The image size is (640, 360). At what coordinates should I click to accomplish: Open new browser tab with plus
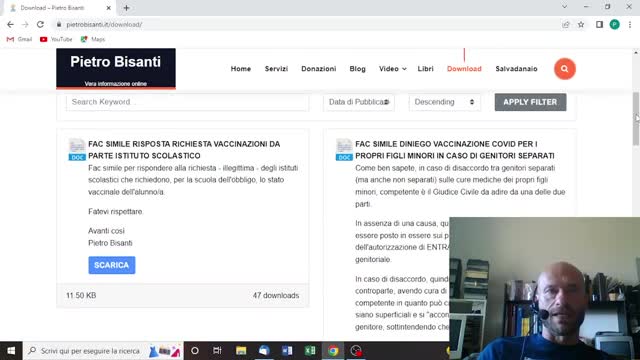point(126,8)
